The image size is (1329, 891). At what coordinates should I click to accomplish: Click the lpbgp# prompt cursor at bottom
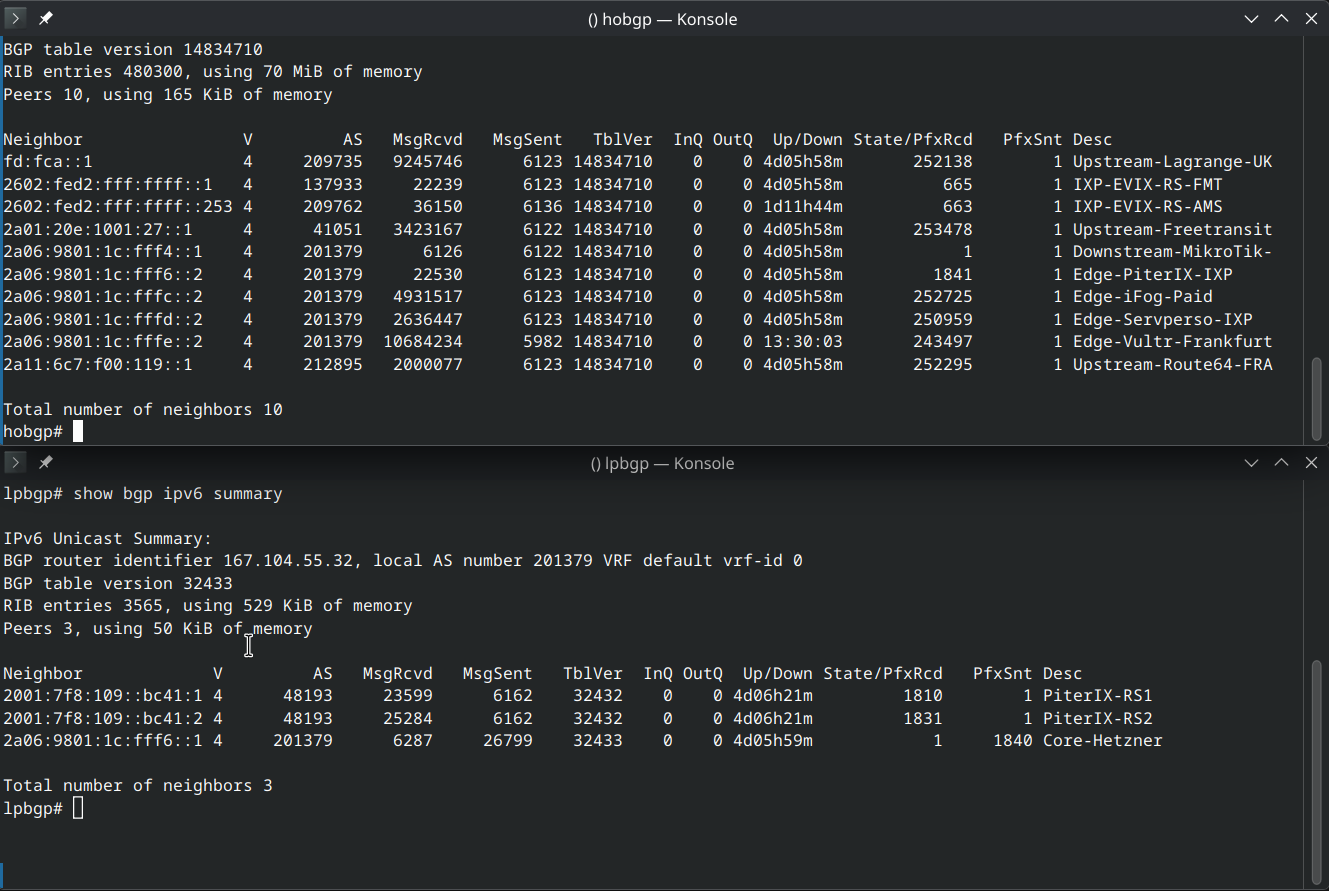click(78, 808)
